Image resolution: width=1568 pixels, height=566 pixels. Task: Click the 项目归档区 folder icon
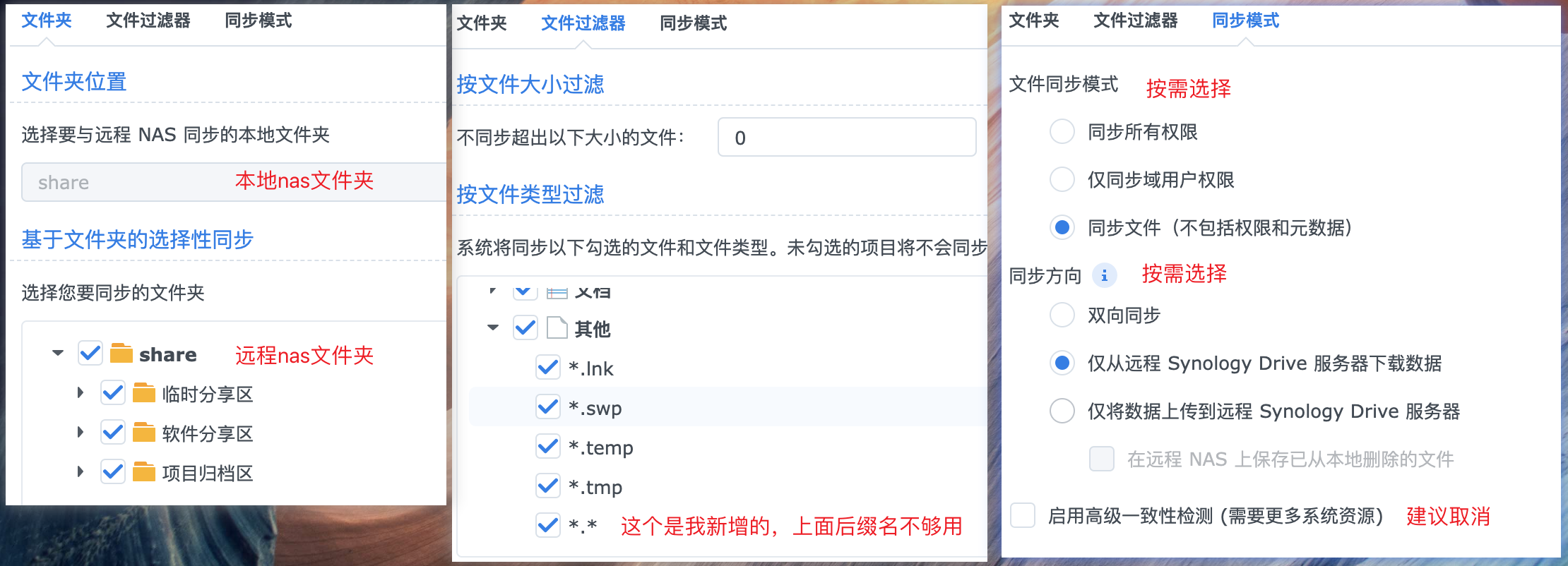tap(145, 472)
